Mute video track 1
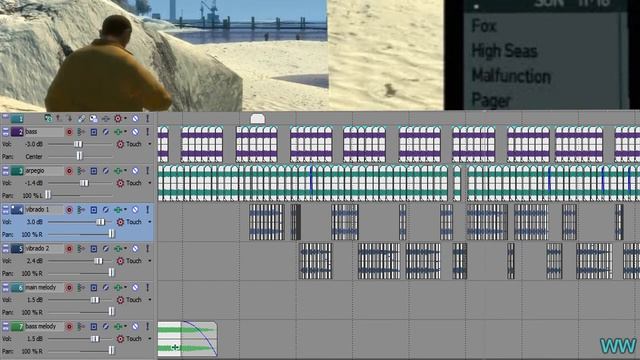This screenshot has height=360, width=640. (135, 118)
